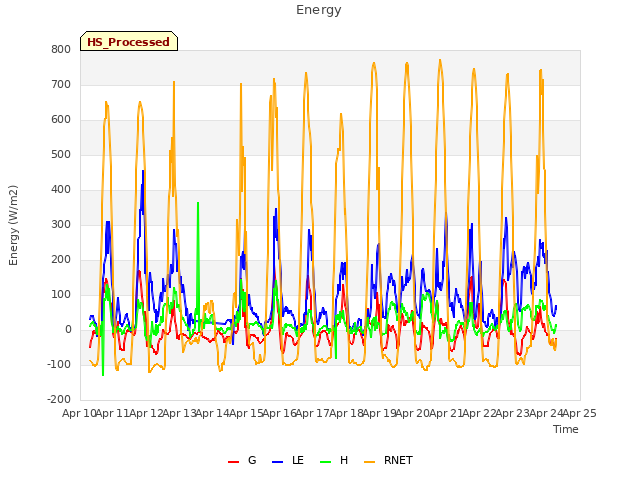Click the Apr 23 x-axis date label
This screenshot has height=480, width=640.
pyautogui.click(x=513, y=413)
